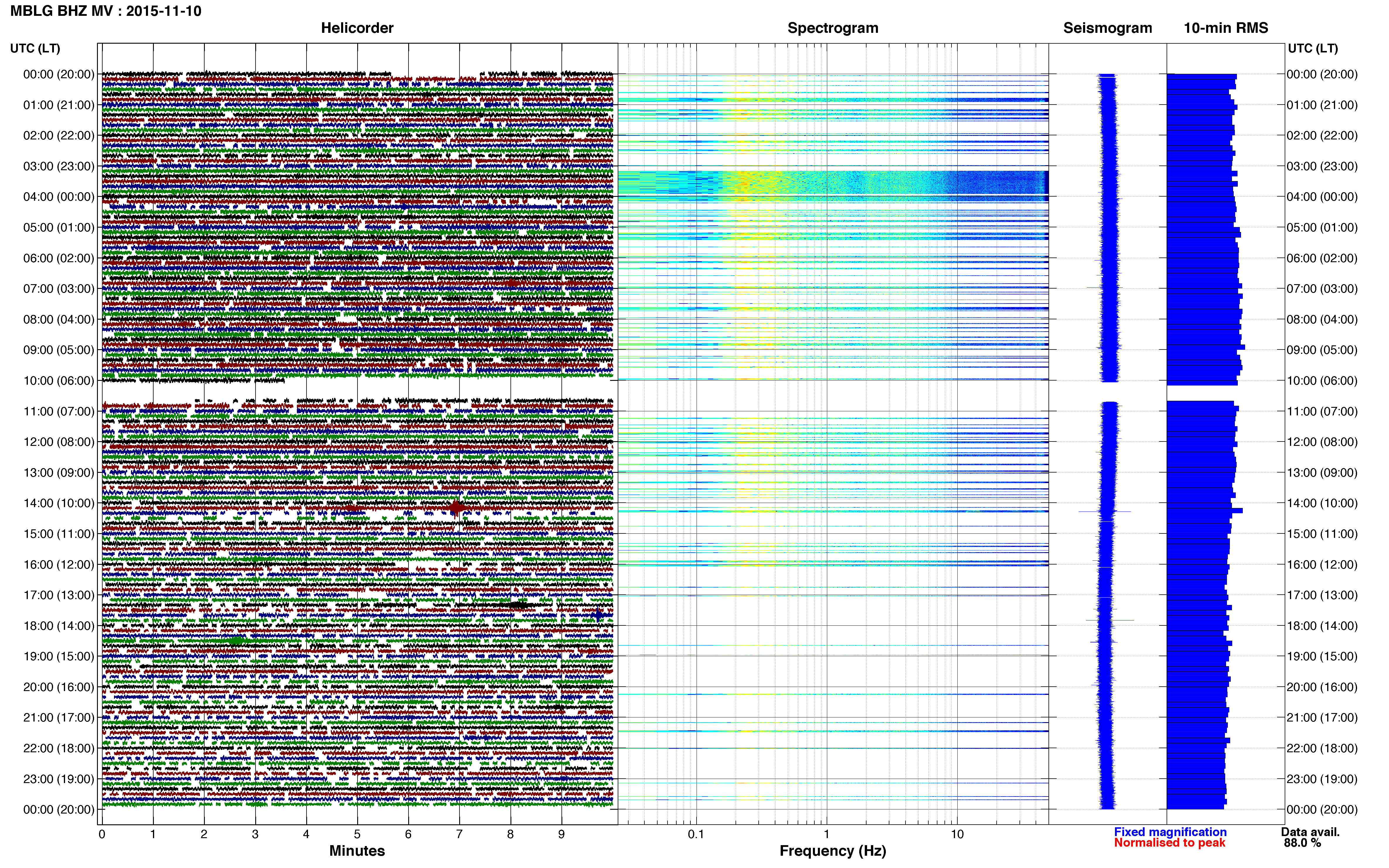Click the blue Fixed magnification legend text
1389x868 pixels.
[1170, 832]
